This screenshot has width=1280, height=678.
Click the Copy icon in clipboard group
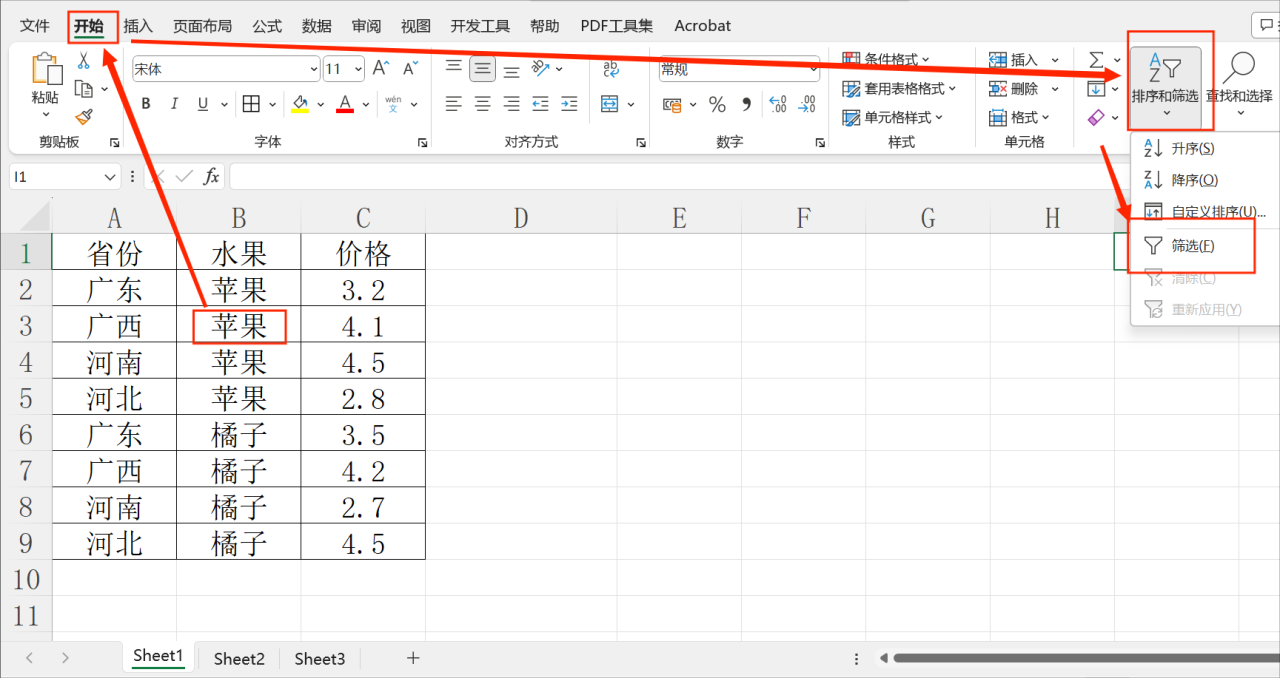(x=84, y=89)
